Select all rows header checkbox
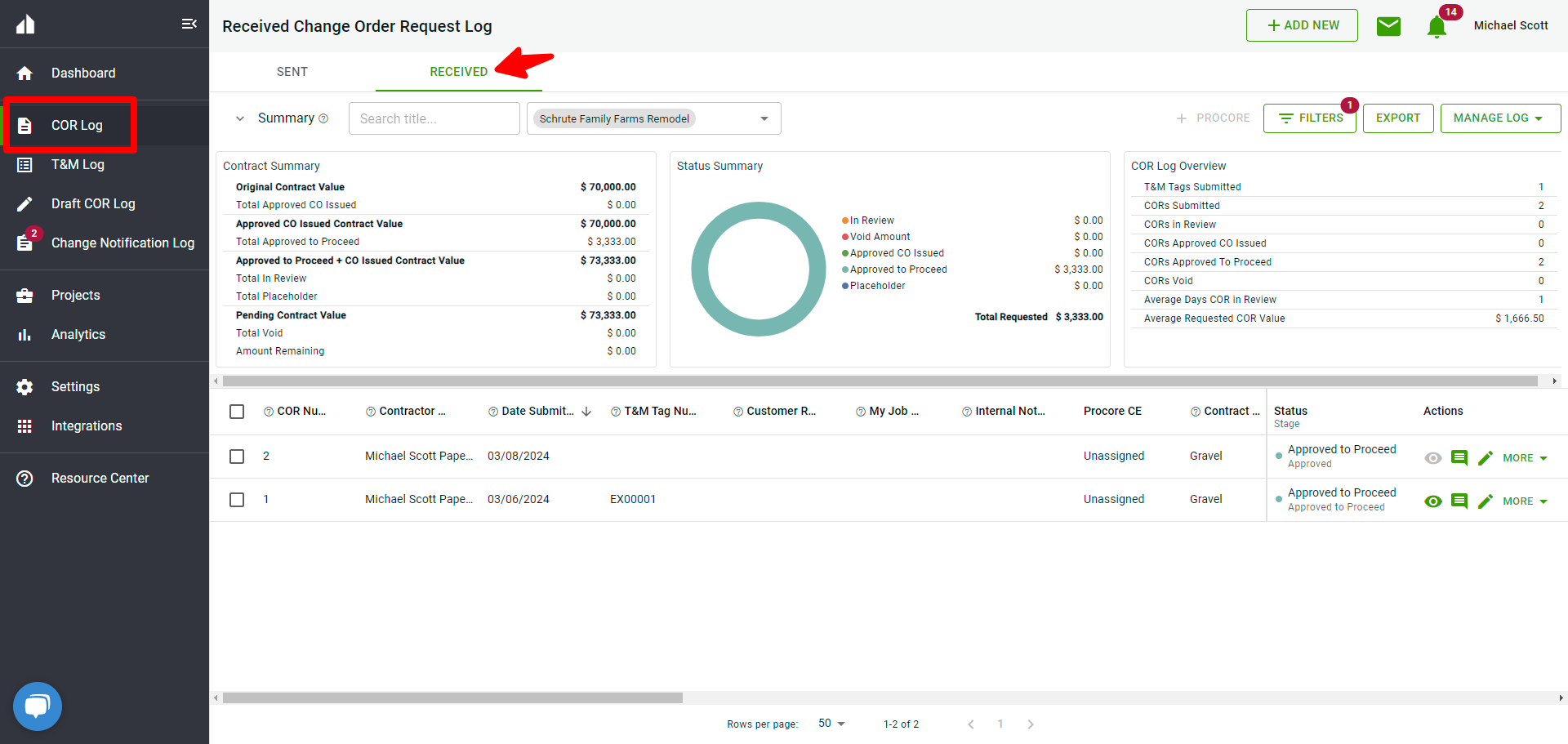Viewport: 1568px width, 744px height. click(x=237, y=412)
